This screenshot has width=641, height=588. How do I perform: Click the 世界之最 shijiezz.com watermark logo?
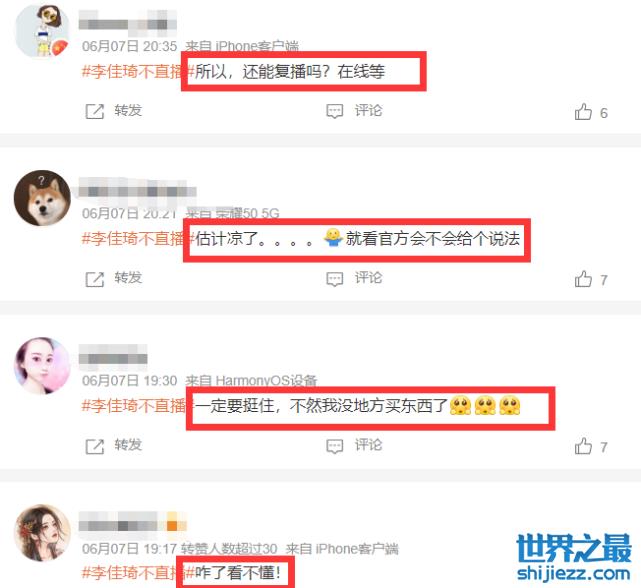(574, 557)
